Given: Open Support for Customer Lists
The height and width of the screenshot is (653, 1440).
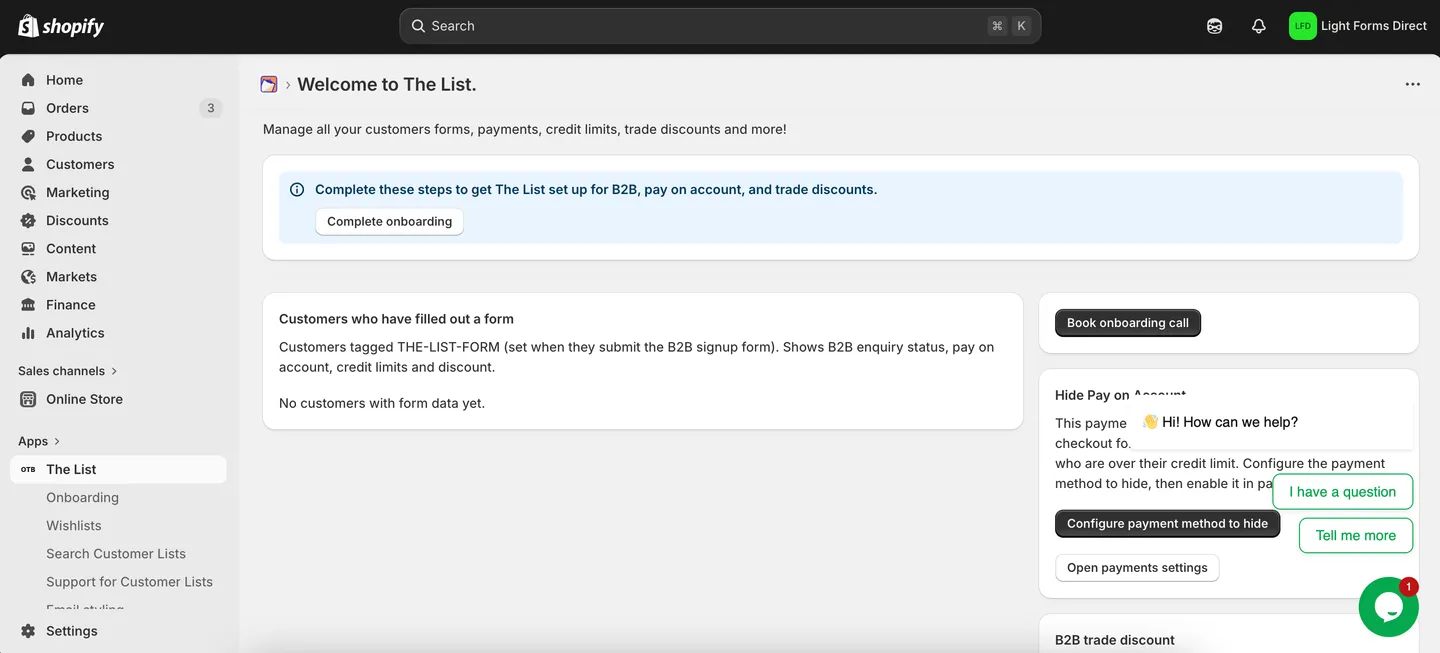Looking at the screenshot, I should click(129, 581).
